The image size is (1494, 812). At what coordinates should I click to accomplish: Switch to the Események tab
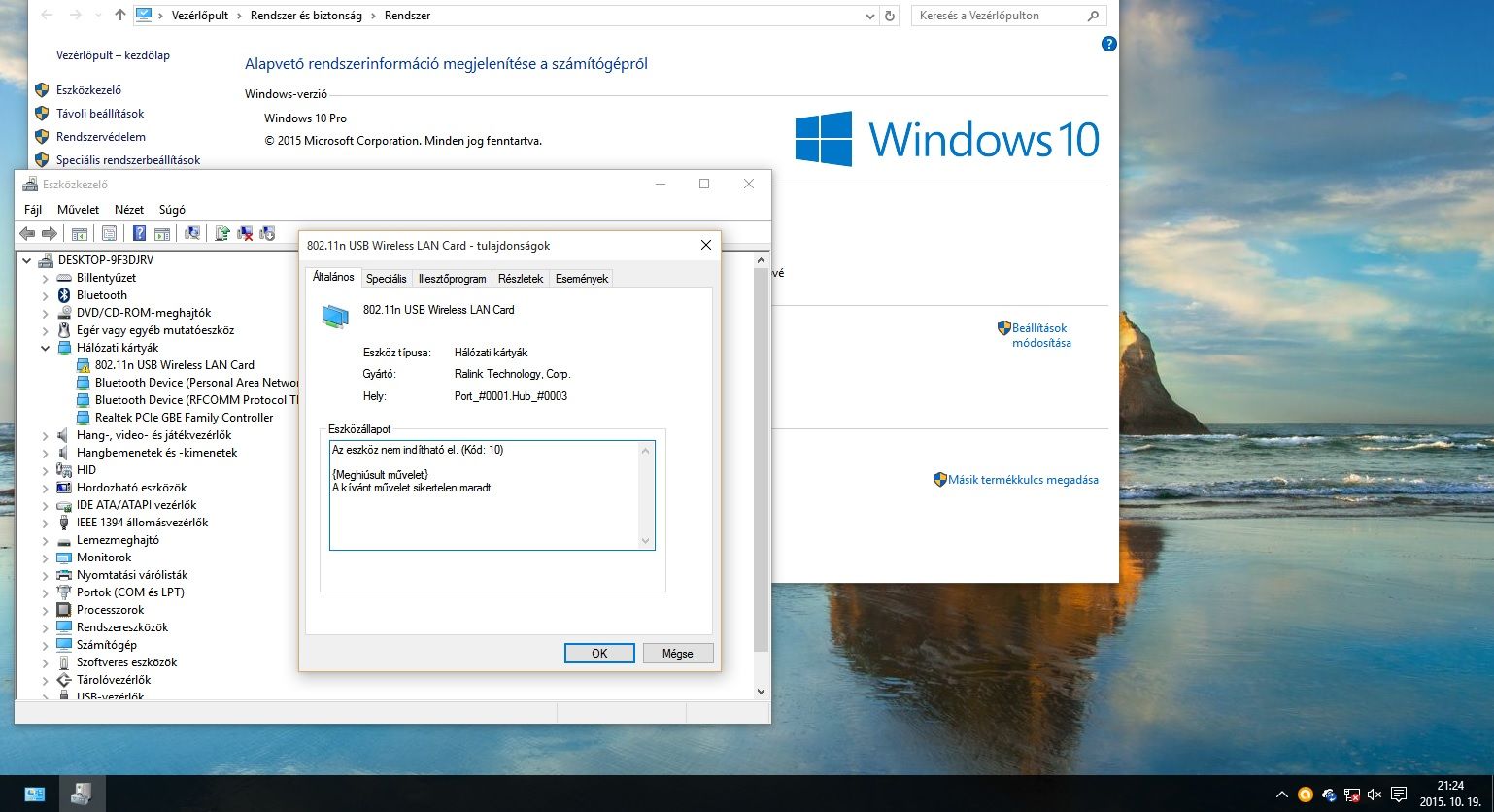pos(582,279)
